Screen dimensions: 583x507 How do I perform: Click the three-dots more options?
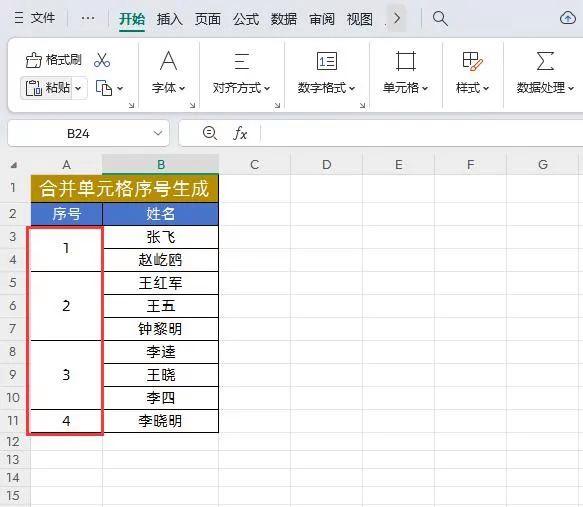88,18
